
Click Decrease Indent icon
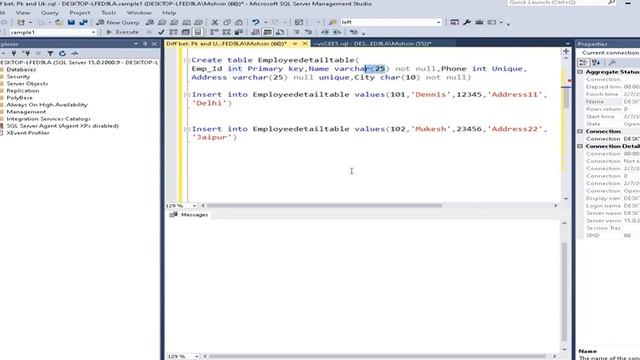tap(325, 32)
